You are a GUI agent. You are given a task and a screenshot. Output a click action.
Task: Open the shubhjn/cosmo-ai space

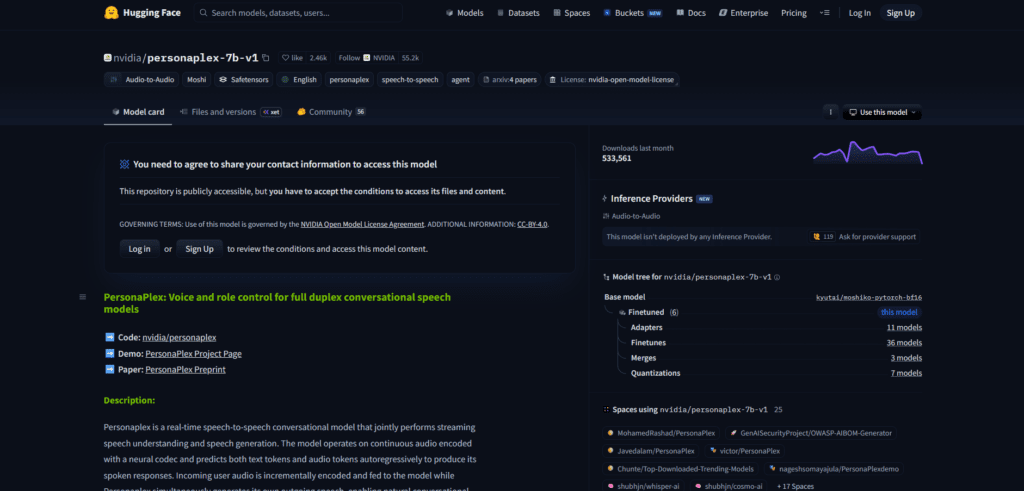[x=729, y=486]
